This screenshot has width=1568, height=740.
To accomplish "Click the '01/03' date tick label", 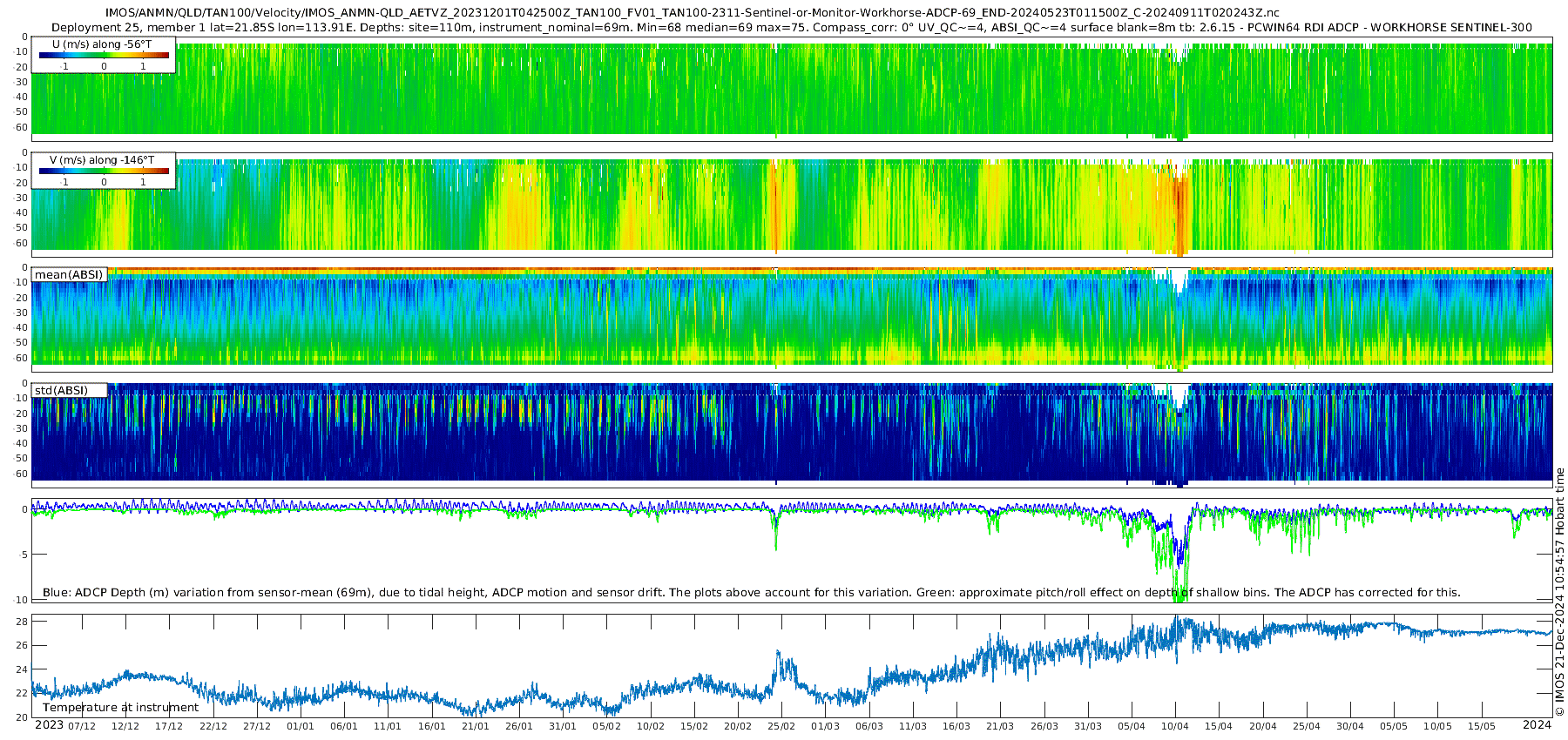I will point(826,727).
